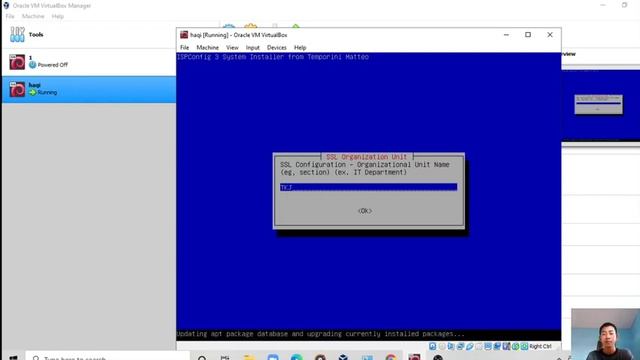Viewport: 640px width, 360px height.
Task: Close the haqi VM window
Action: point(550,35)
